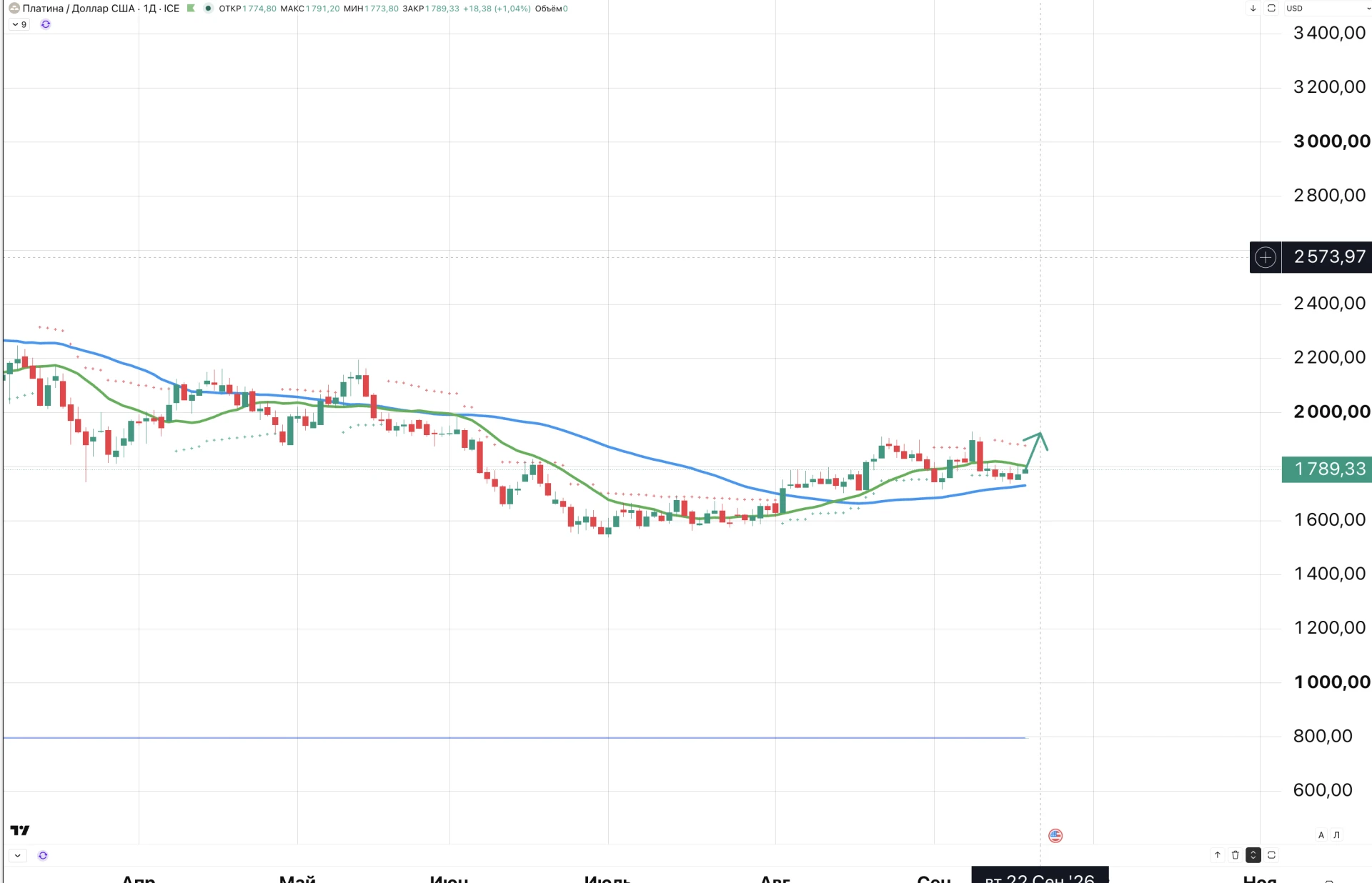Viewport: 1372px width, 883px height.
Task: Click the down arrow button above price scale
Action: point(1253,9)
